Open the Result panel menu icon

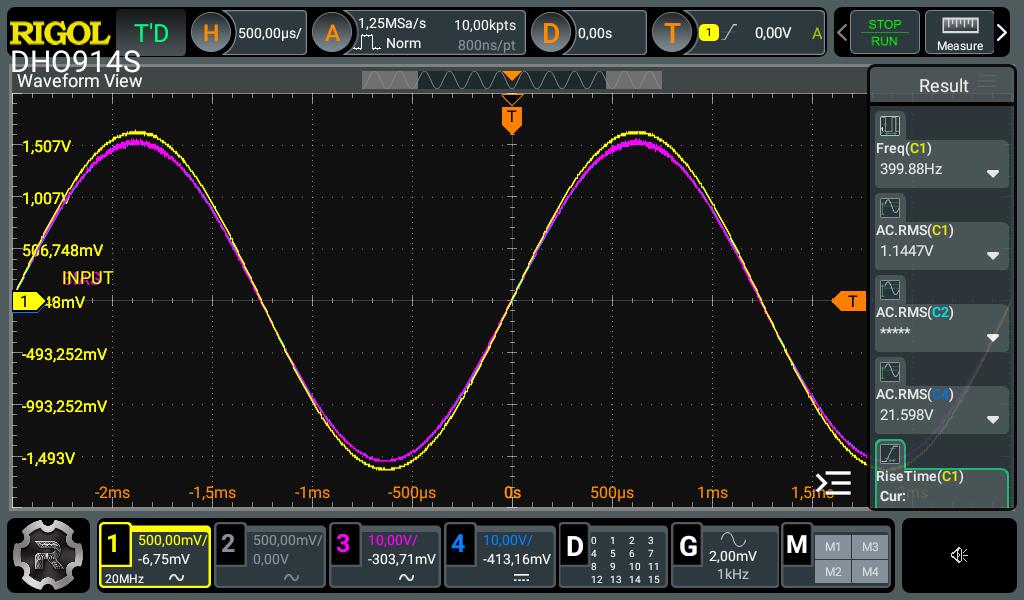point(987,83)
